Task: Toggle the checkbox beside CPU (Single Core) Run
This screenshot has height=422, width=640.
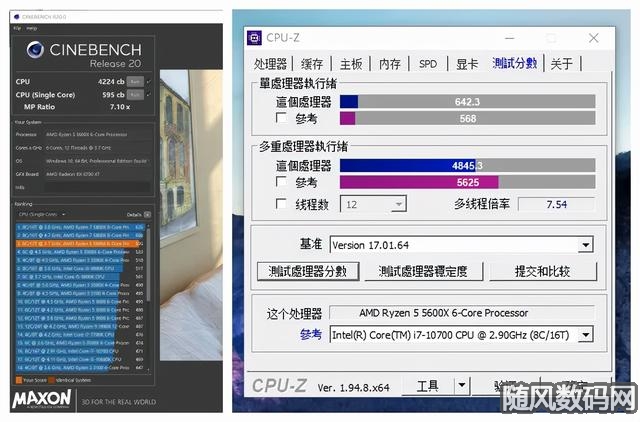Action: (149, 95)
